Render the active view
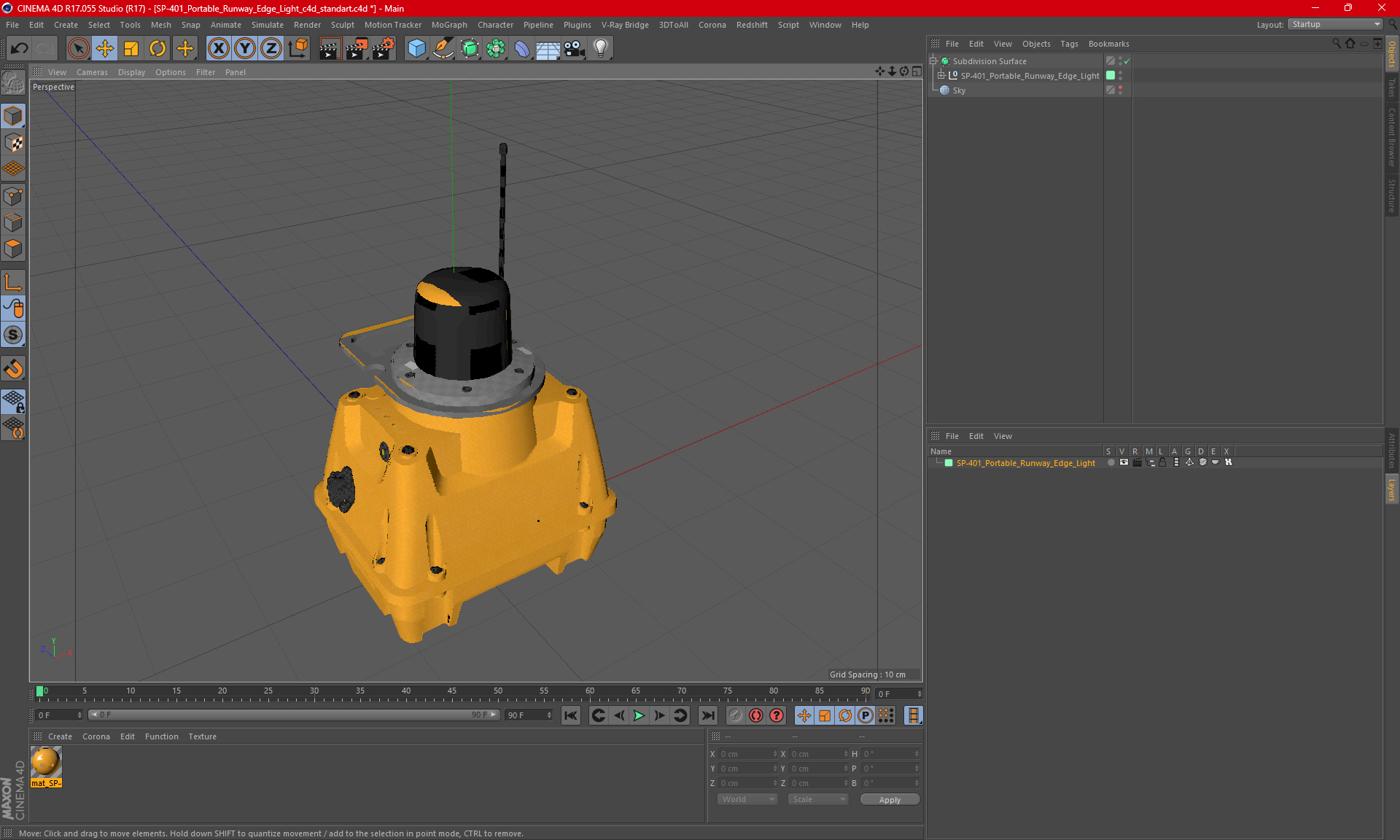Screen dimensions: 1400x840 pos(330,49)
